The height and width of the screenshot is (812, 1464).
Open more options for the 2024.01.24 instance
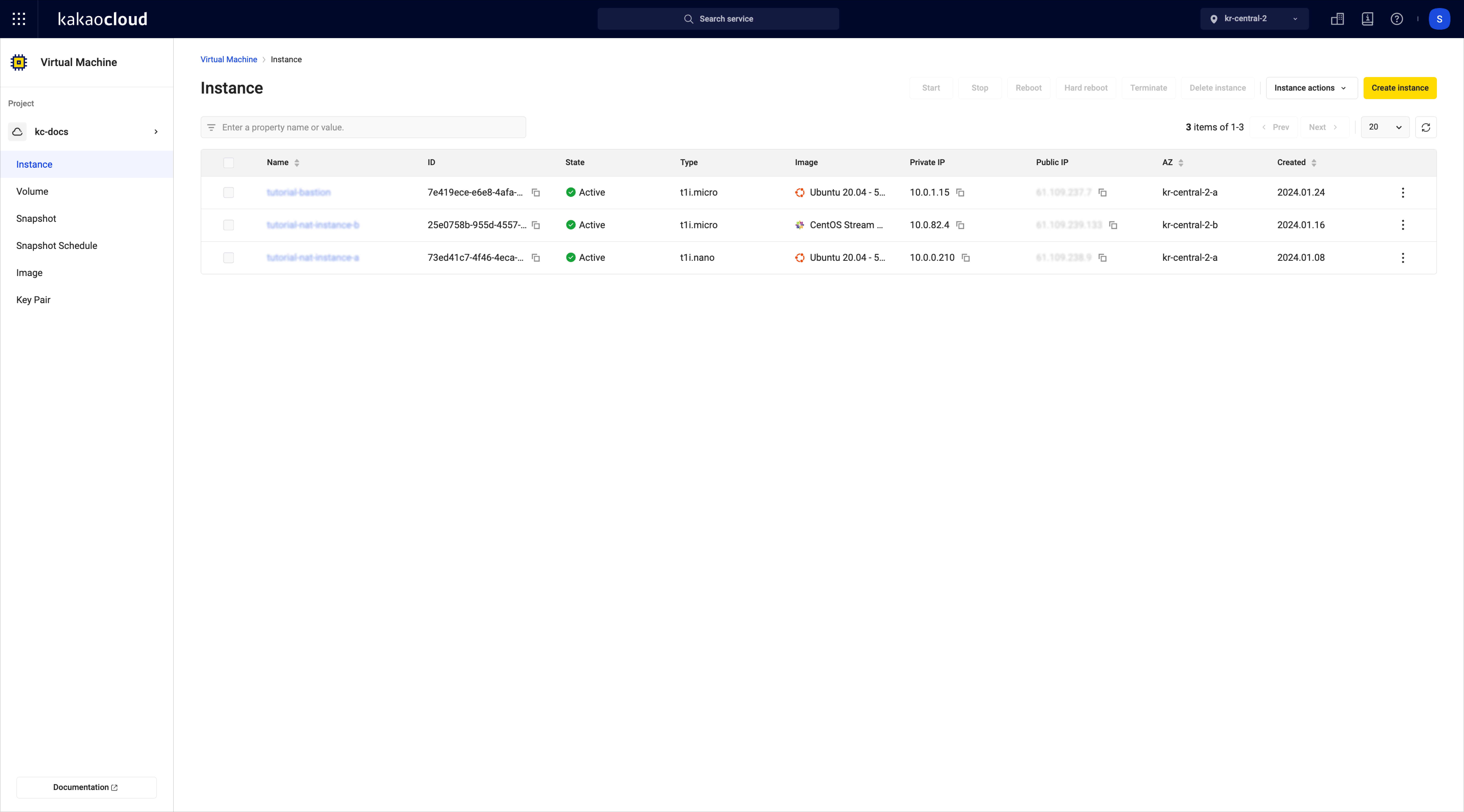(x=1403, y=192)
